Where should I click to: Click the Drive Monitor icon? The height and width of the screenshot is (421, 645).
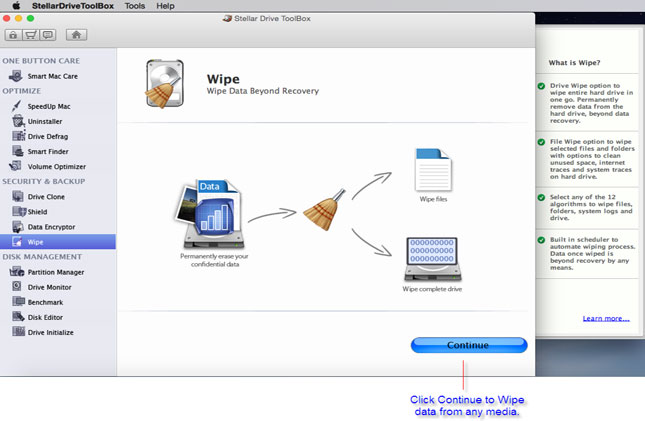(17, 286)
